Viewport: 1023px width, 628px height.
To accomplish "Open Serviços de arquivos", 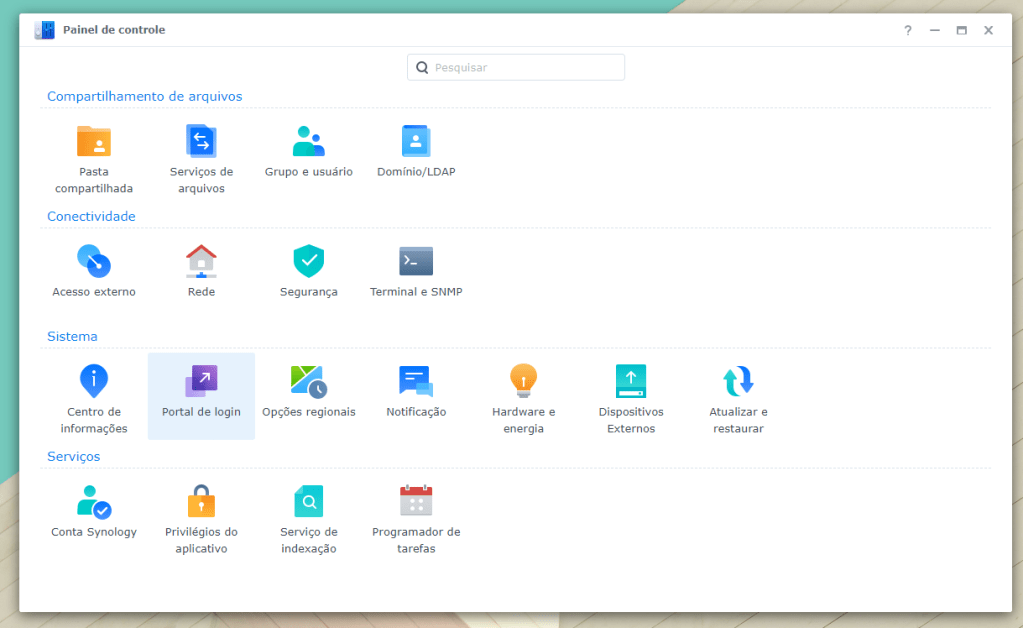I will pos(201,143).
